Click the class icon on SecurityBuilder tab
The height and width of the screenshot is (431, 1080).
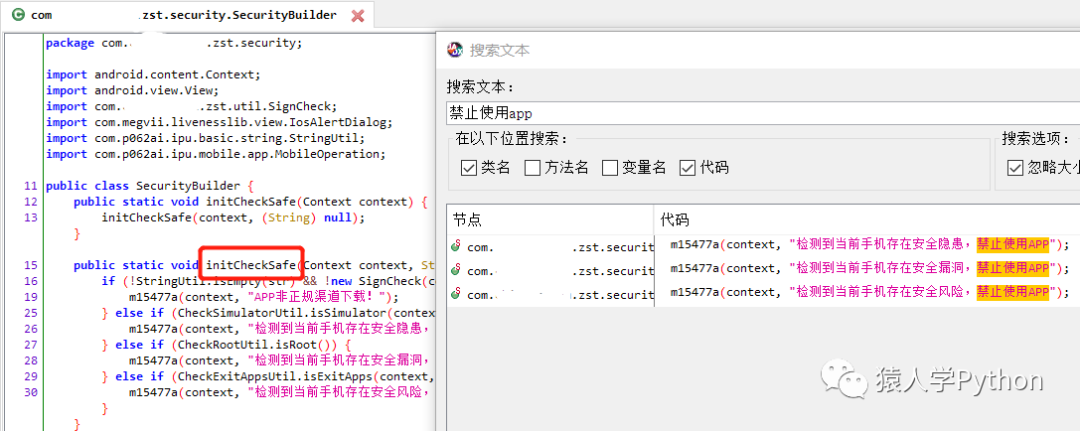click(18, 15)
